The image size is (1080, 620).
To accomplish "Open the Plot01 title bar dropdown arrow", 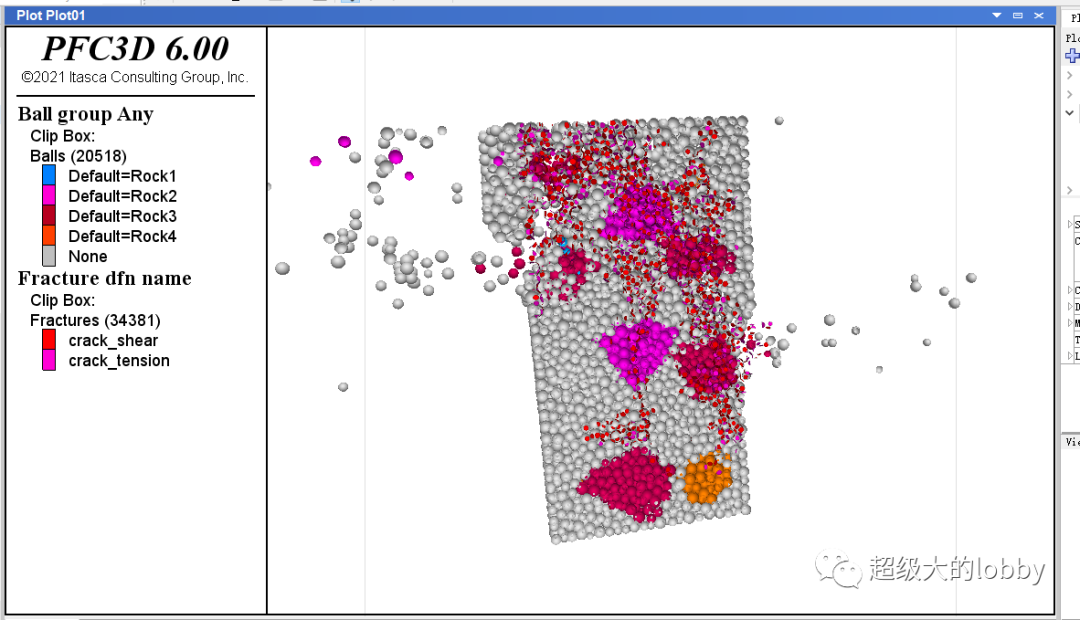I will click(997, 15).
